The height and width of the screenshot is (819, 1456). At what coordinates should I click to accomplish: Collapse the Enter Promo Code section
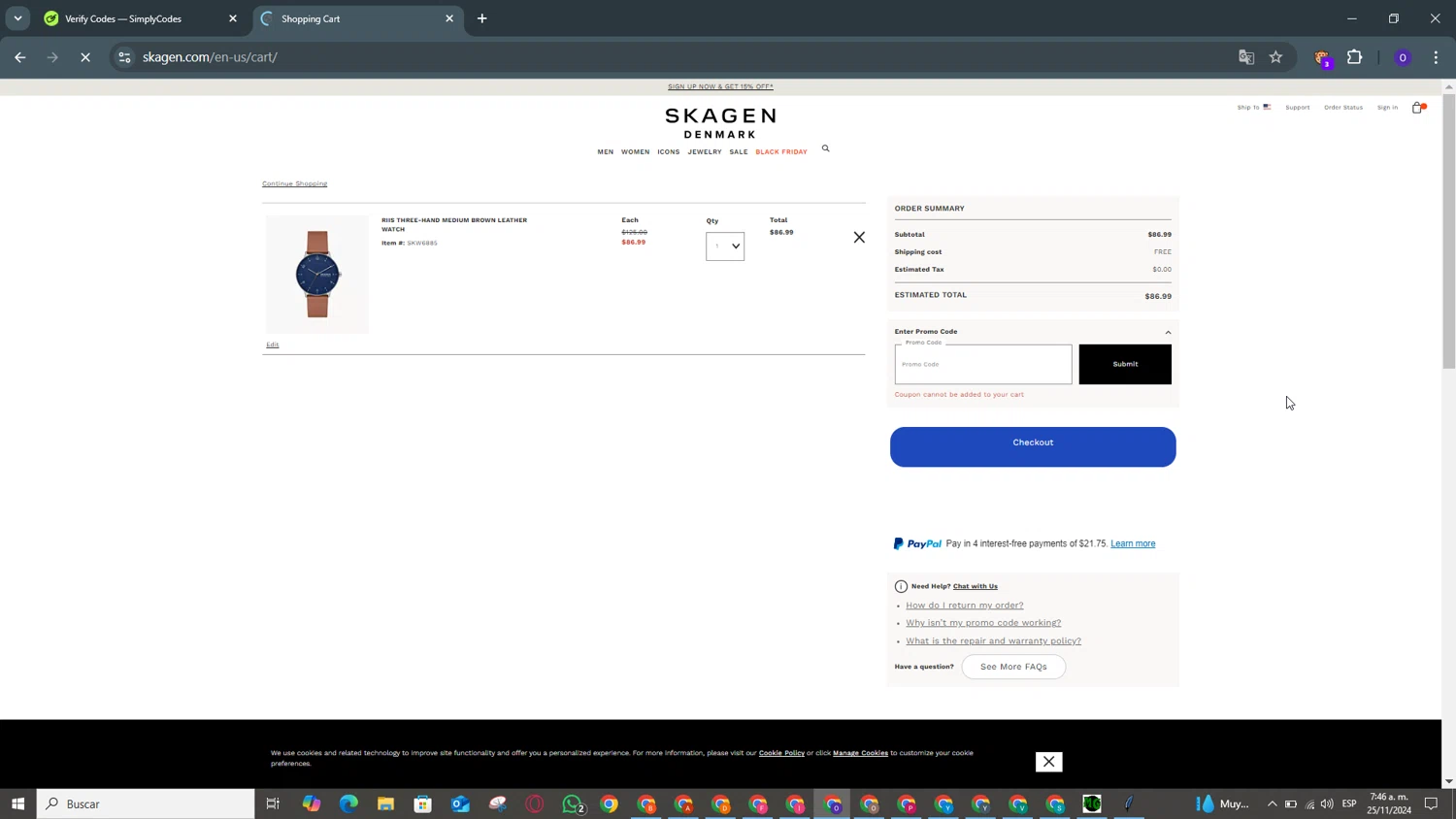tap(1168, 332)
